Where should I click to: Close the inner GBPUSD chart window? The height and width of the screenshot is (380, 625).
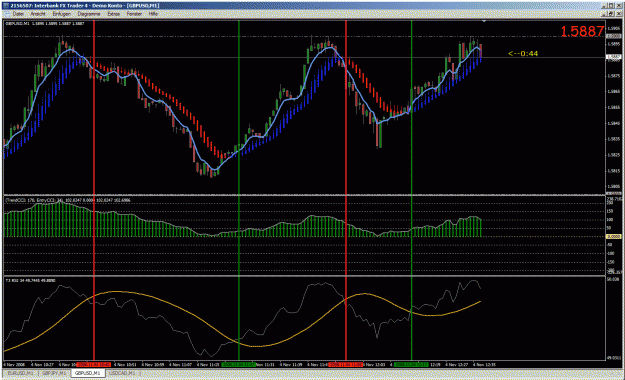click(x=619, y=14)
